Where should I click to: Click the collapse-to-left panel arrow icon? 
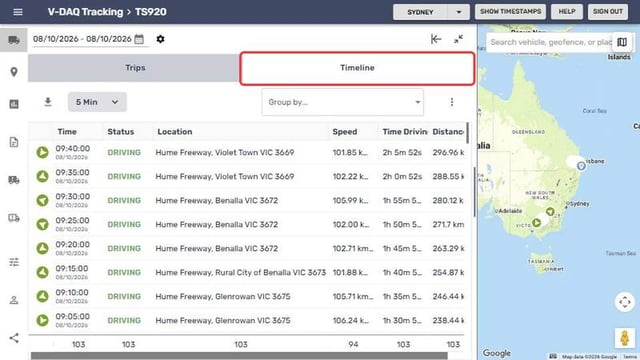pos(436,39)
